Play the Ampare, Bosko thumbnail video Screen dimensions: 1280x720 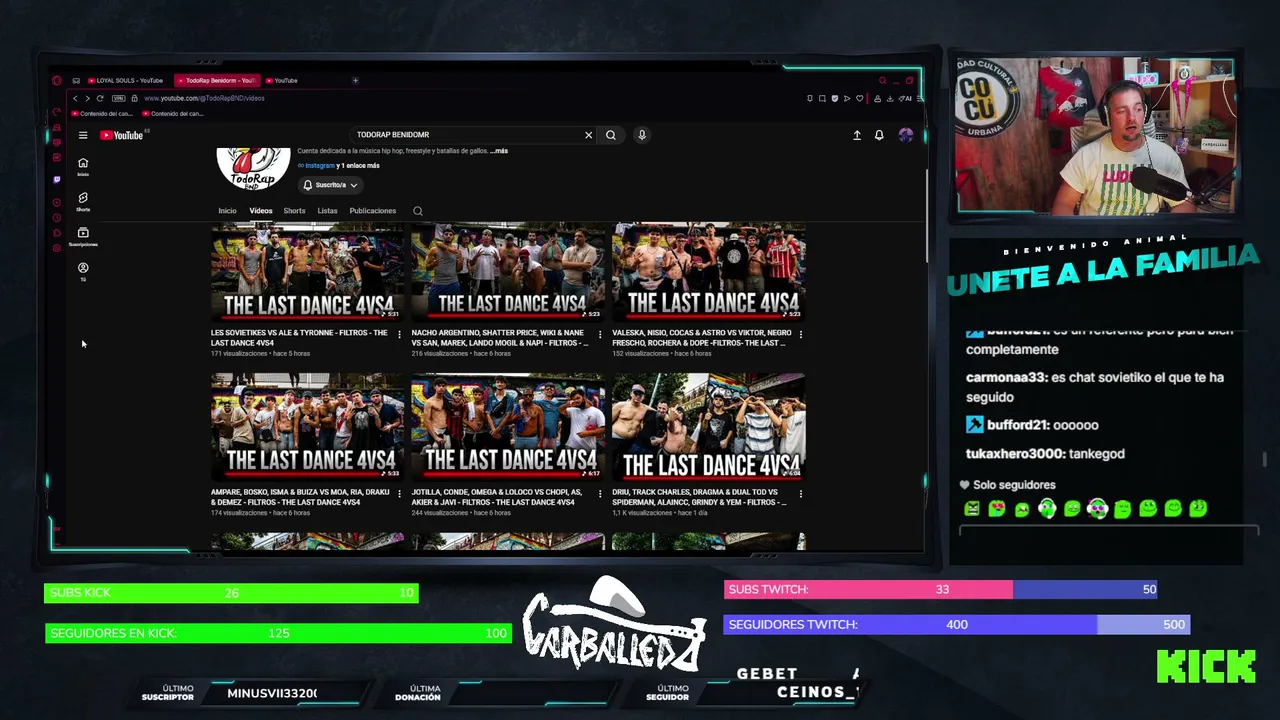pos(308,427)
